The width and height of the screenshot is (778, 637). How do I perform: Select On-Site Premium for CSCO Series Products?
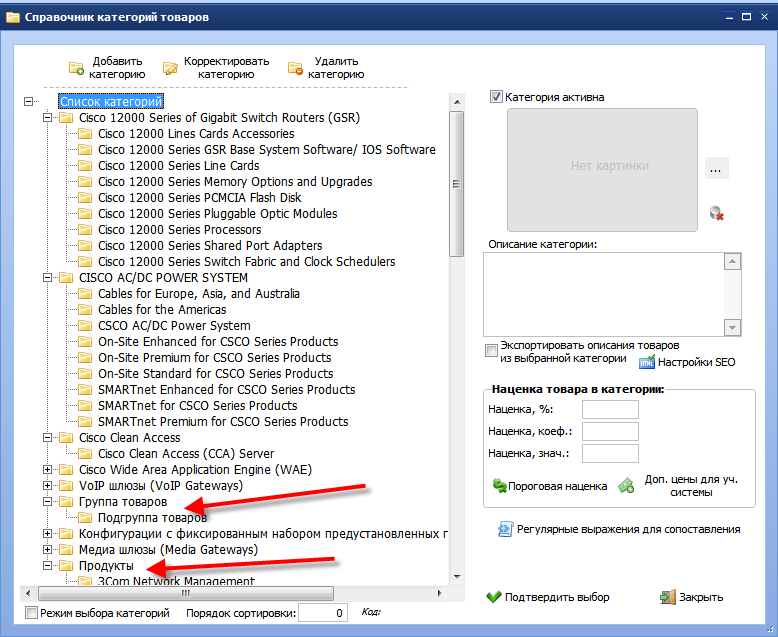[x=214, y=358]
